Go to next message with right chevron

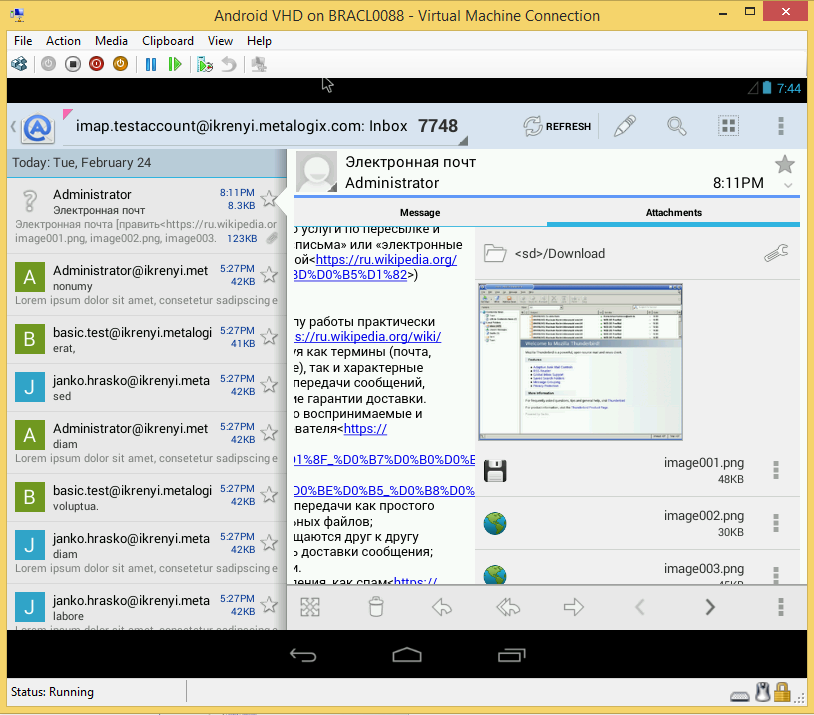point(710,606)
